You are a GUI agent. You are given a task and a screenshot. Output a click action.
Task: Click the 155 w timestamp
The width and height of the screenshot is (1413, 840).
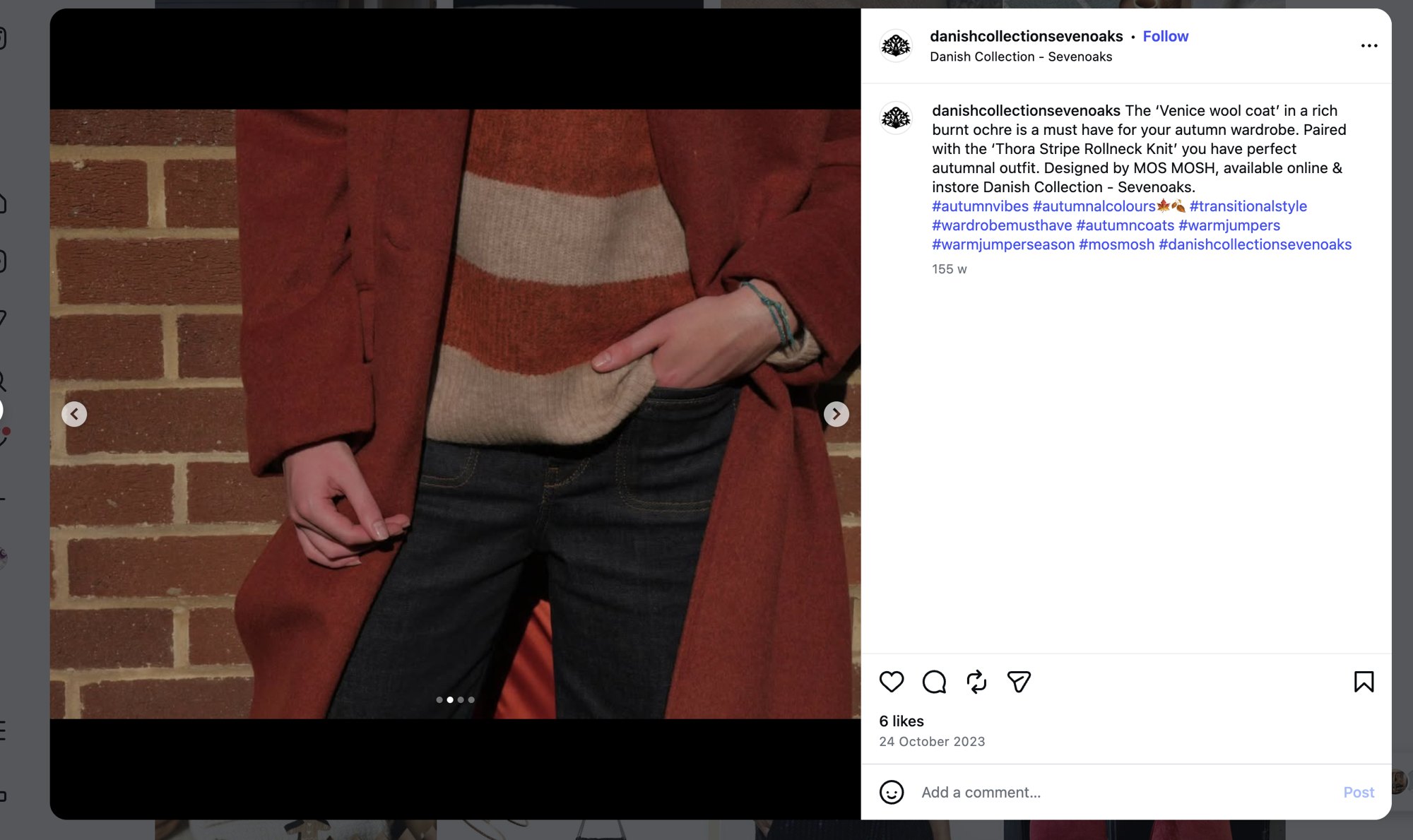(x=949, y=269)
